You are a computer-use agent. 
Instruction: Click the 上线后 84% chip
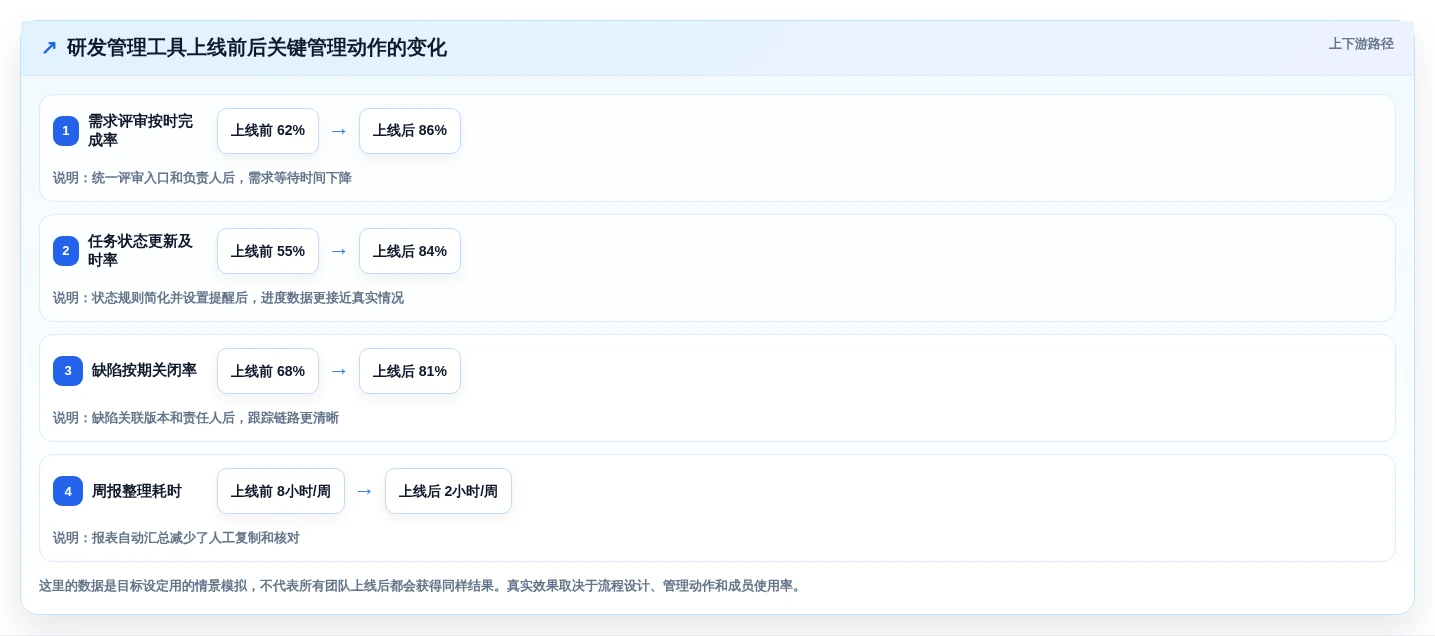pyautogui.click(x=410, y=251)
